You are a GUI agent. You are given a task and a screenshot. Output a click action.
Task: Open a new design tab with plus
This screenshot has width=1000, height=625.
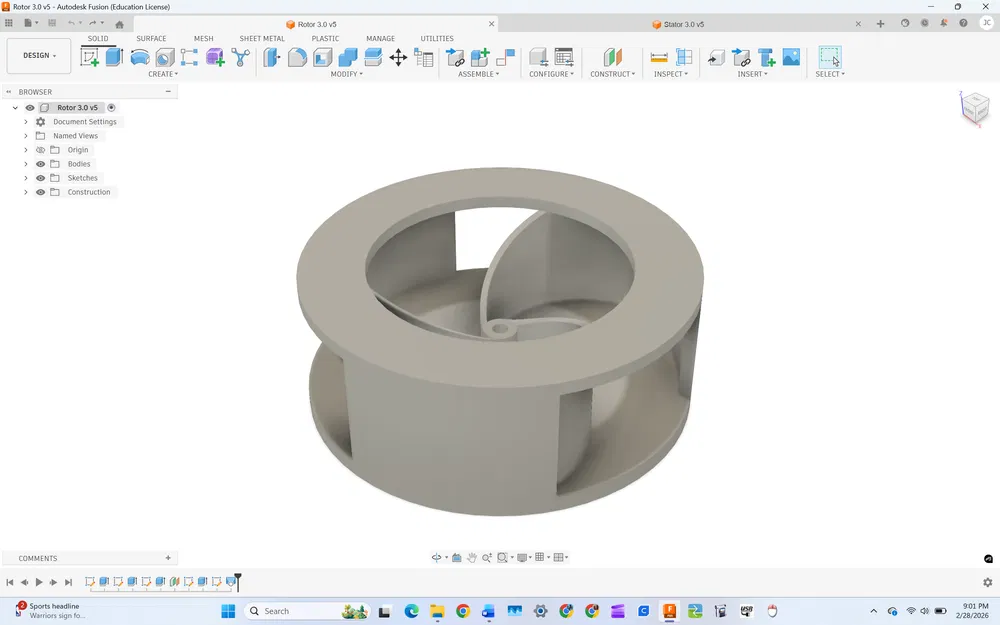coord(880,24)
